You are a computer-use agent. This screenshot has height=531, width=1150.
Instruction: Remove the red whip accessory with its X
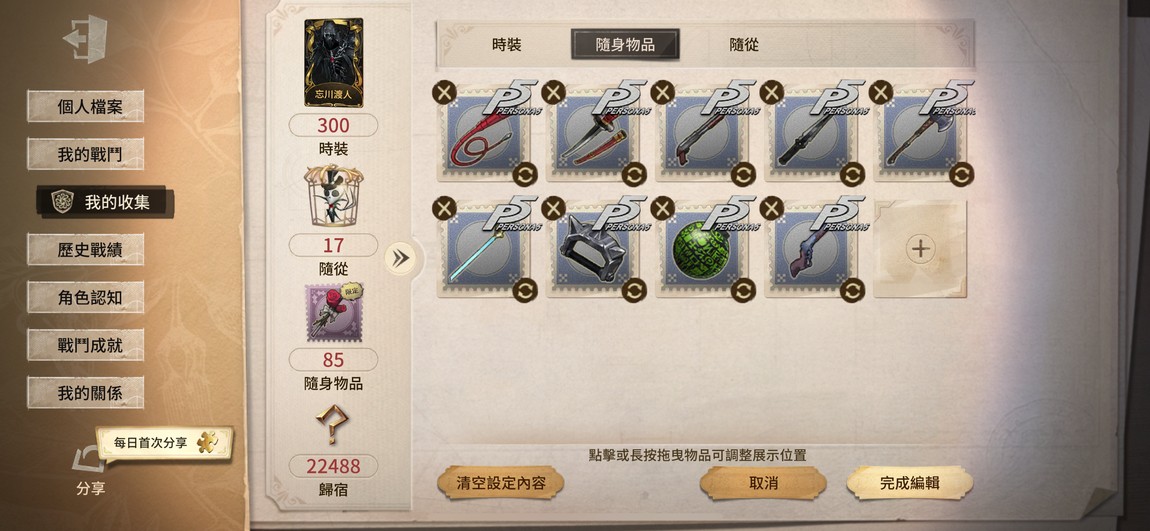click(x=444, y=92)
